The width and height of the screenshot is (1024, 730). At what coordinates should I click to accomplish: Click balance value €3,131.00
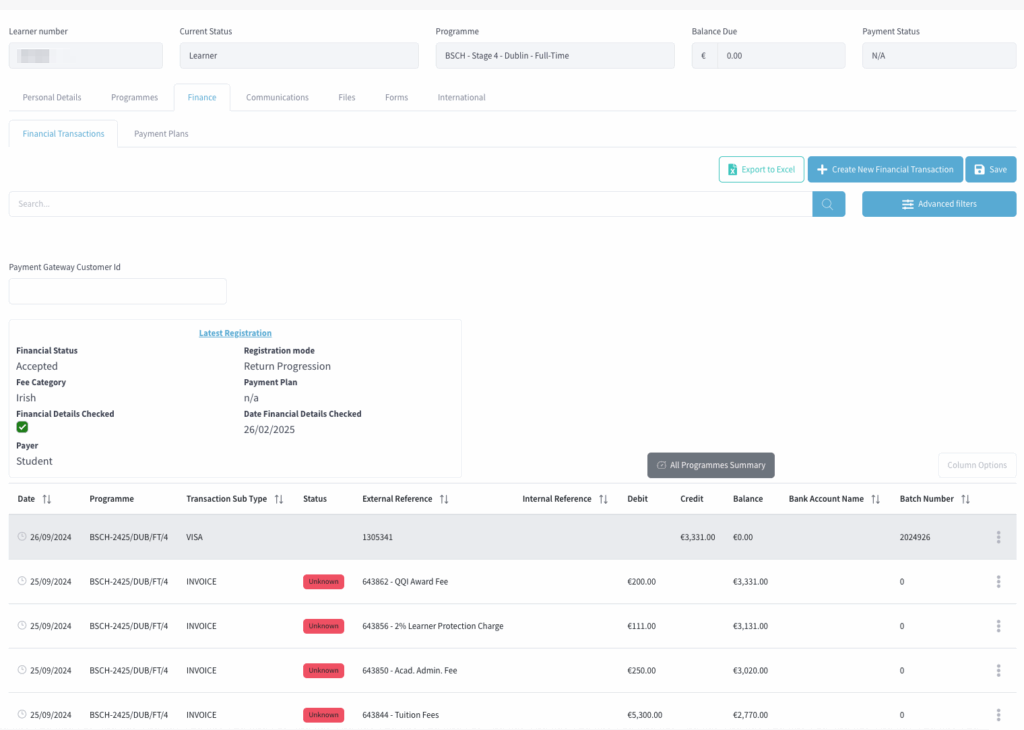coord(750,626)
